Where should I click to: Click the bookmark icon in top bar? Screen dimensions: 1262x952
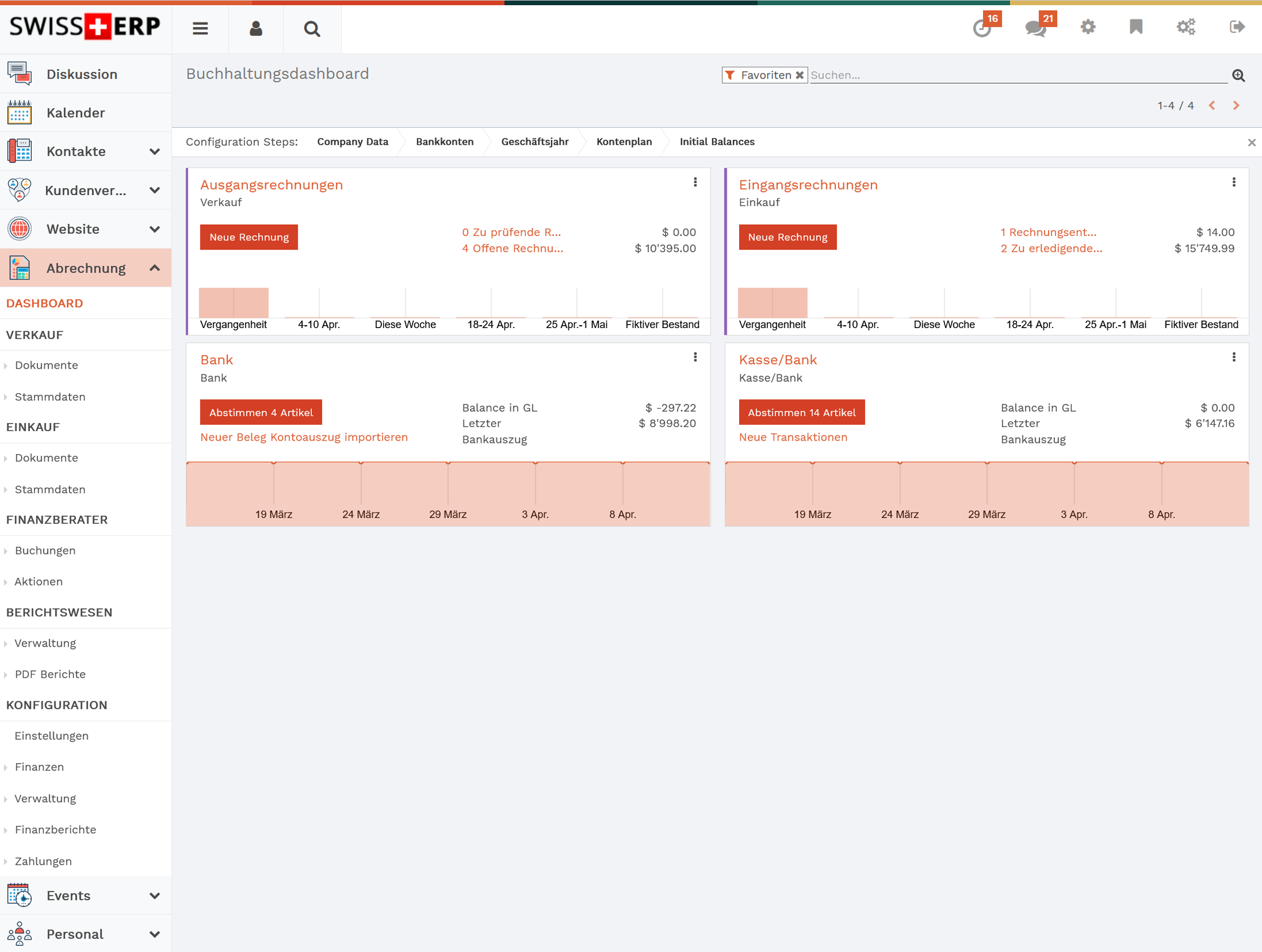coord(1135,27)
